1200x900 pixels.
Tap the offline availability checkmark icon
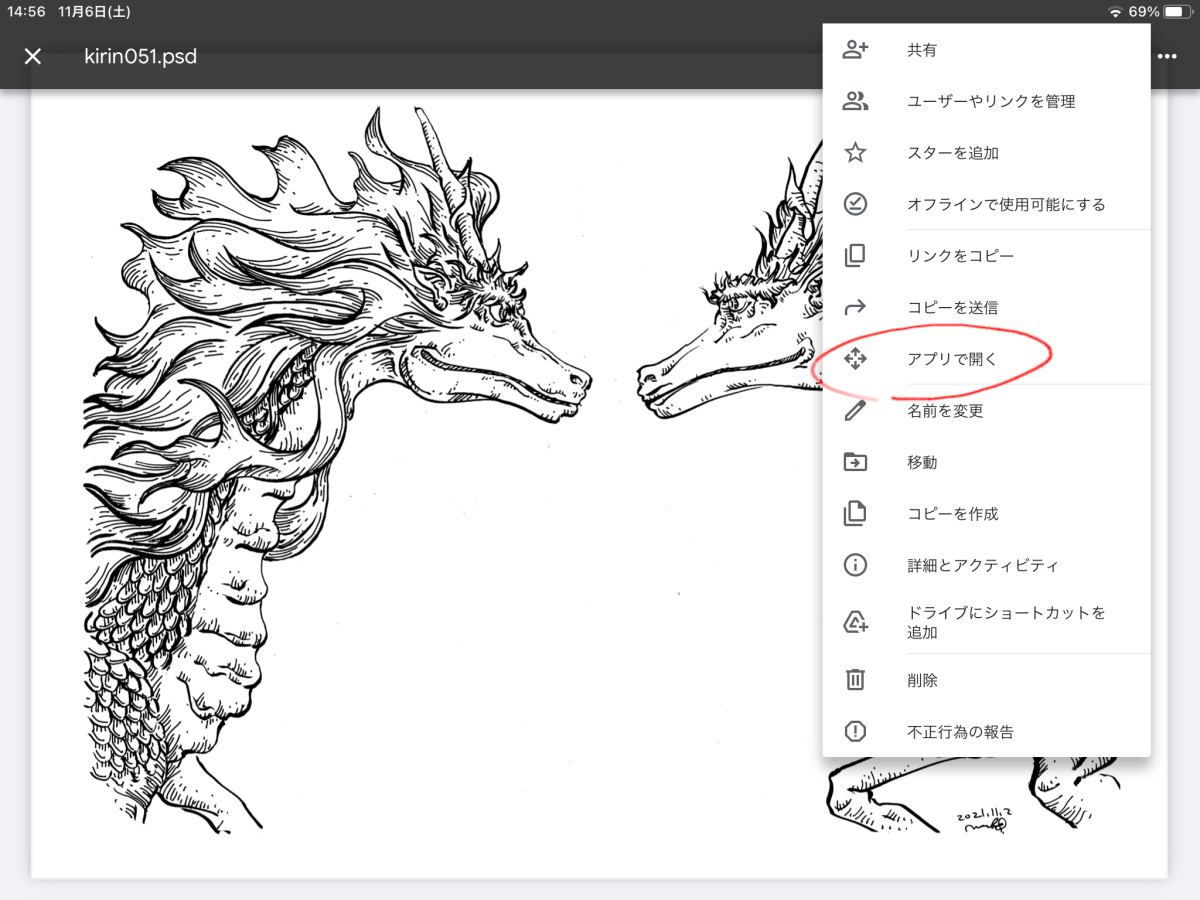[855, 204]
